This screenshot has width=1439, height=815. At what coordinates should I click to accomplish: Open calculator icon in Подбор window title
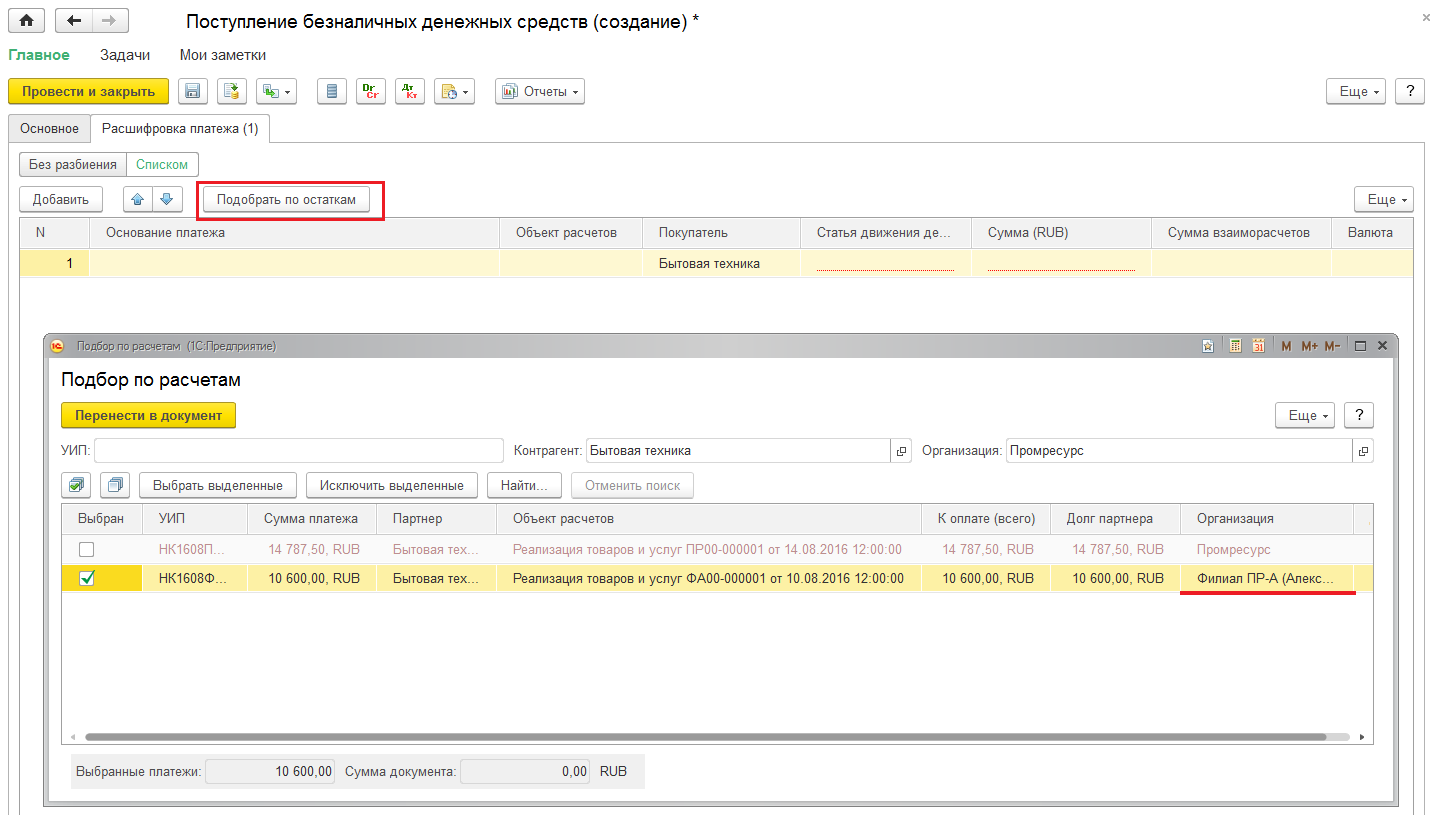[1235, 346]
